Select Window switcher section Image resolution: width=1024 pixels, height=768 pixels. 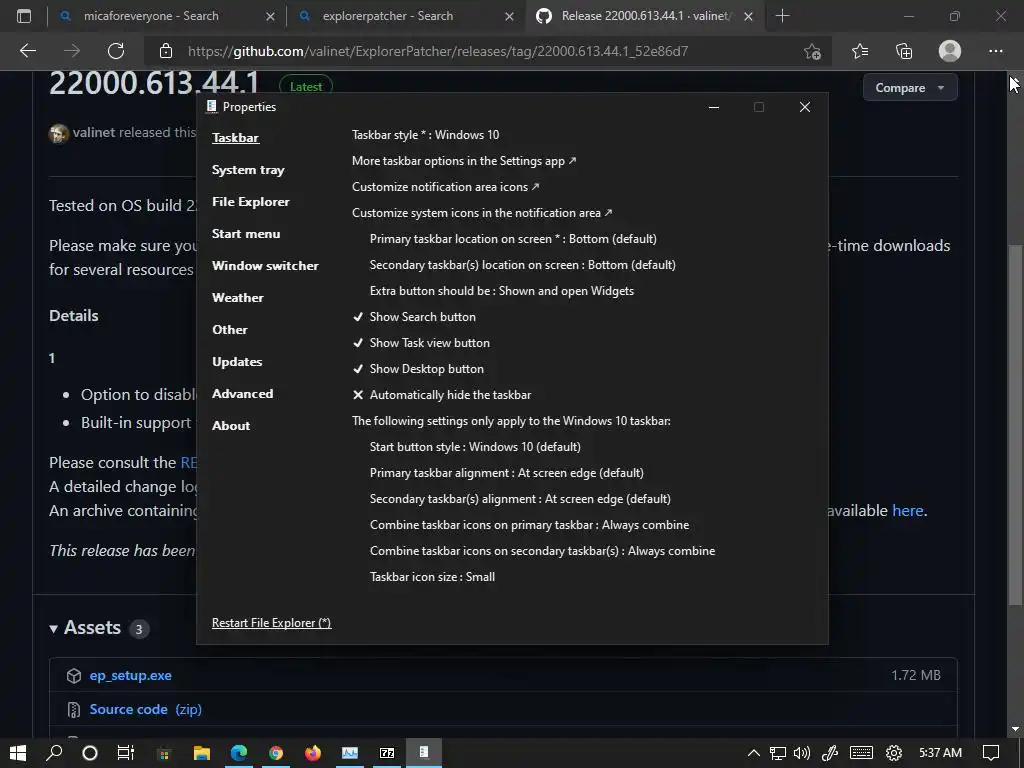click(265, 266)
